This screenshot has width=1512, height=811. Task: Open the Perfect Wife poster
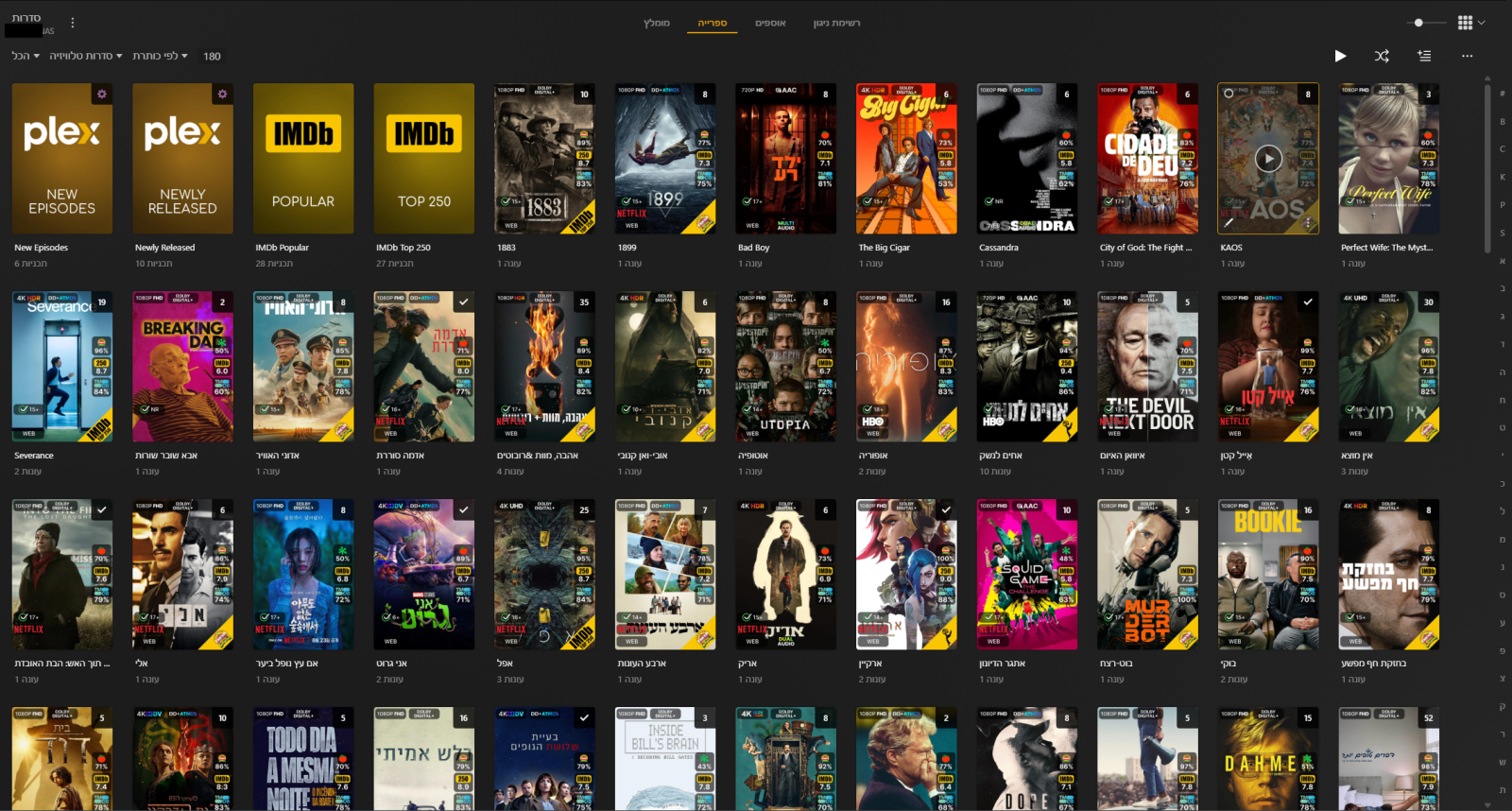coord(1389,158)
